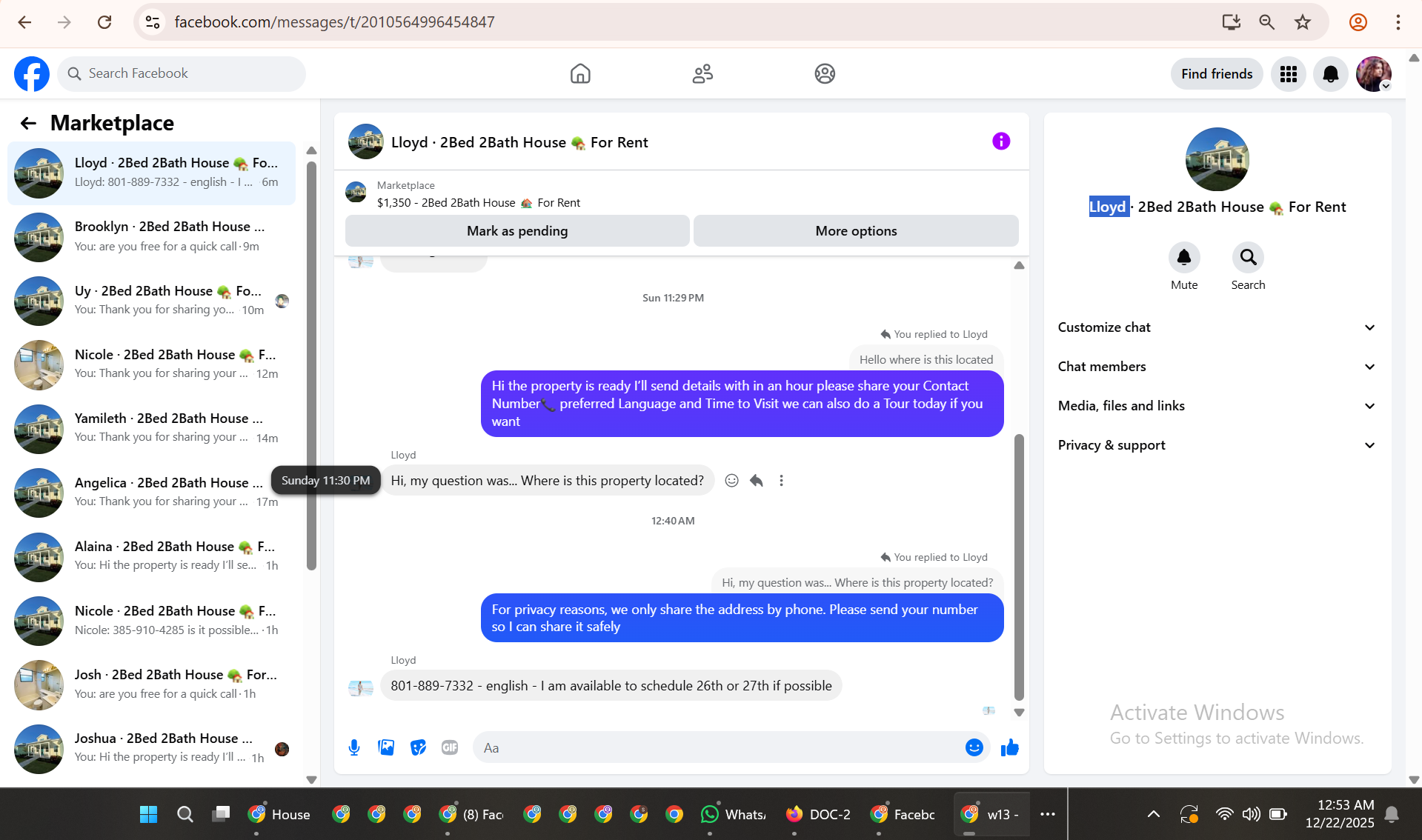The image size is (1422, 840).
Task: Open the Facebook menu grid icon
Action: (x=1289, y=74)
